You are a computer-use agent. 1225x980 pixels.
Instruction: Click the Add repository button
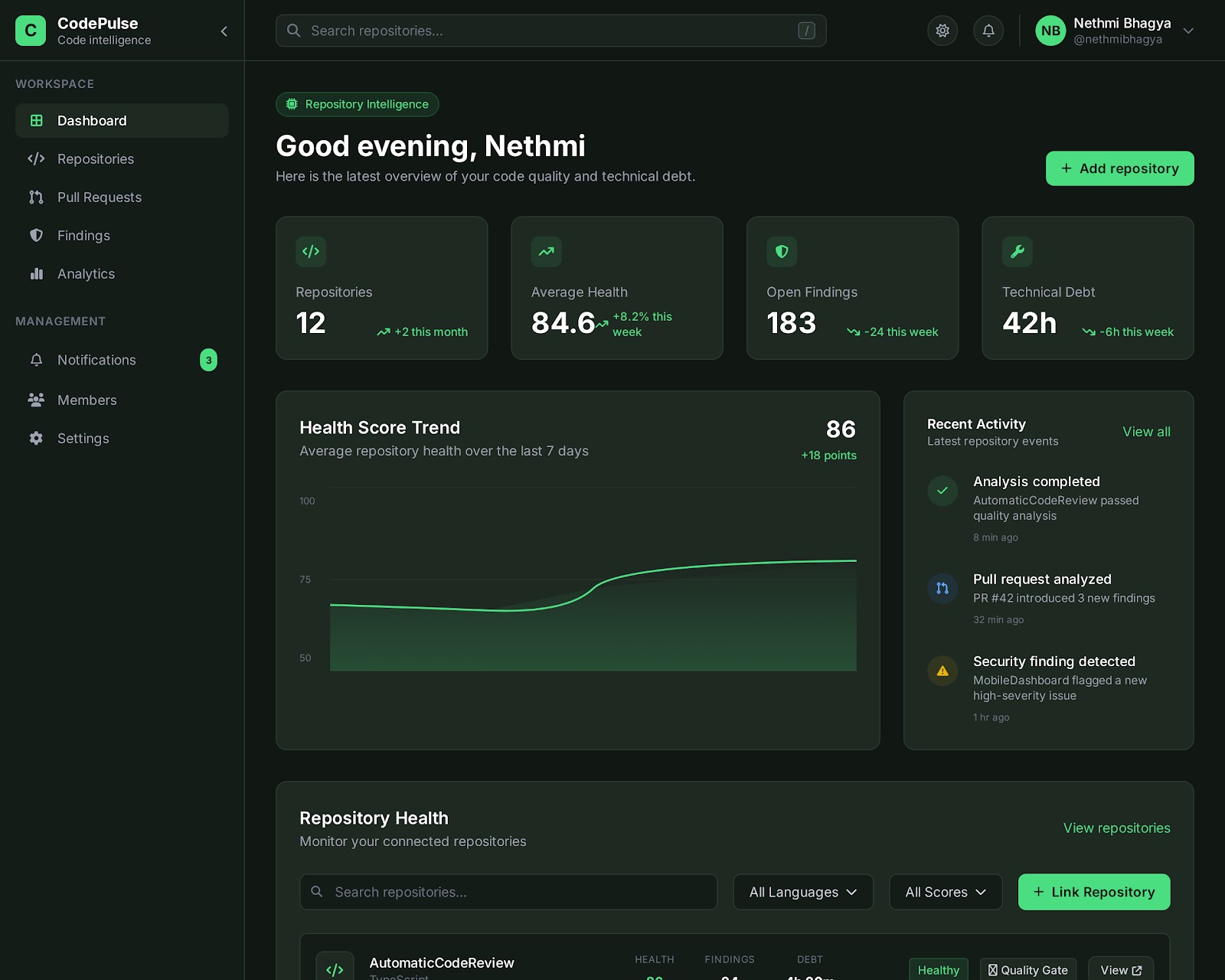click(x=1119, y=168)
